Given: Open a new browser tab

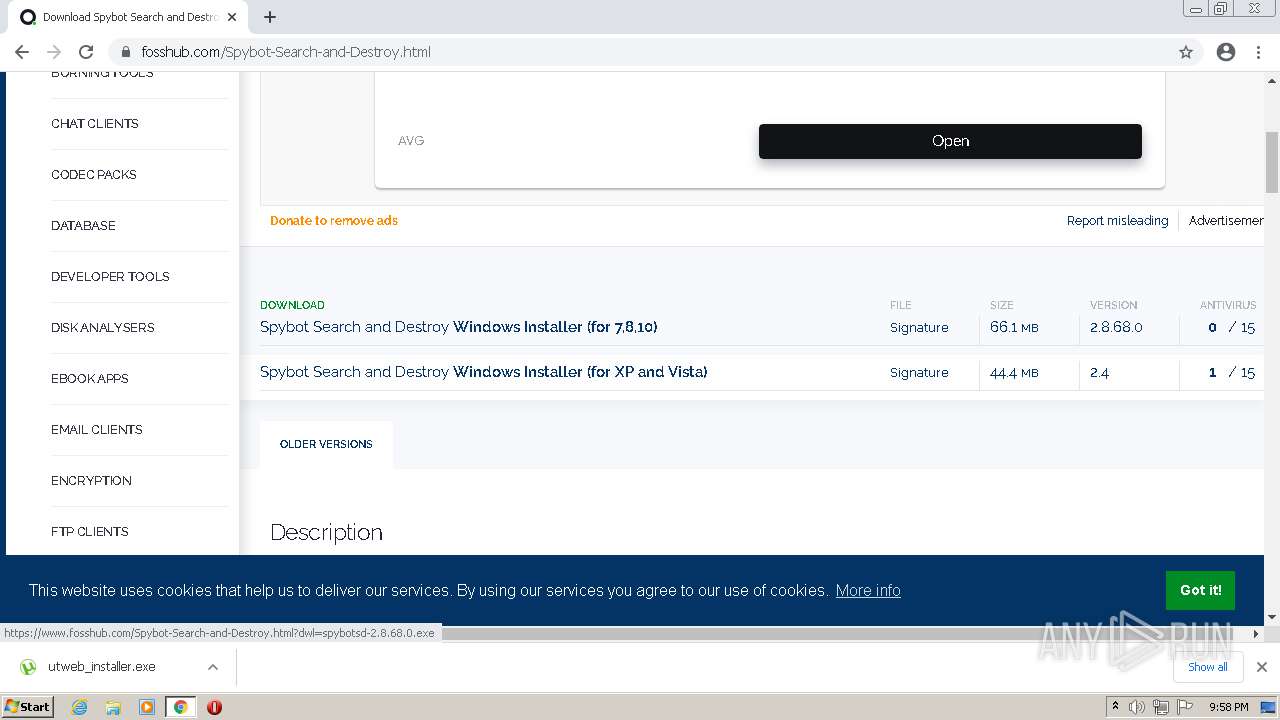Looking at the screenshot, I should (x=270, y=17).
